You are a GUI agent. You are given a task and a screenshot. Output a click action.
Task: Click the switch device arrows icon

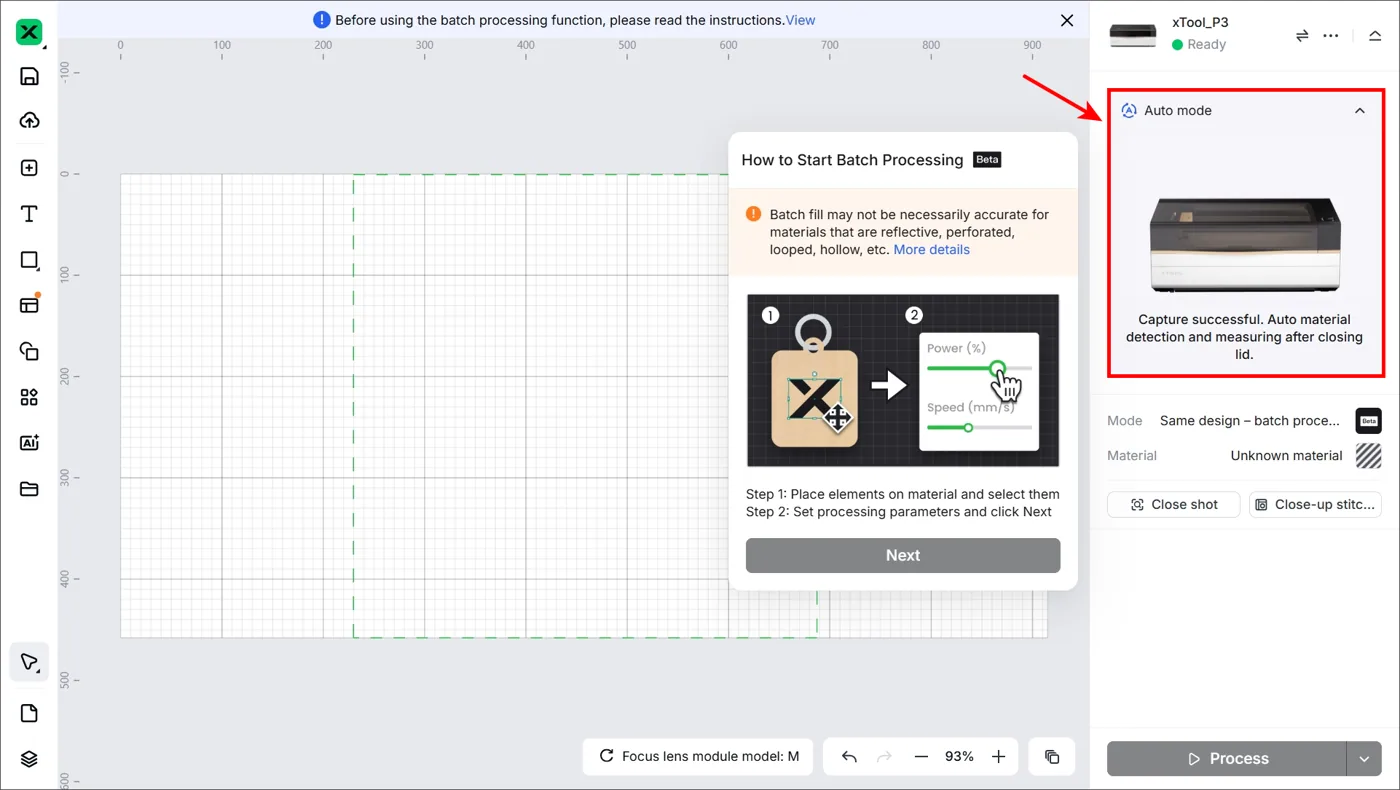point(1302,35)
